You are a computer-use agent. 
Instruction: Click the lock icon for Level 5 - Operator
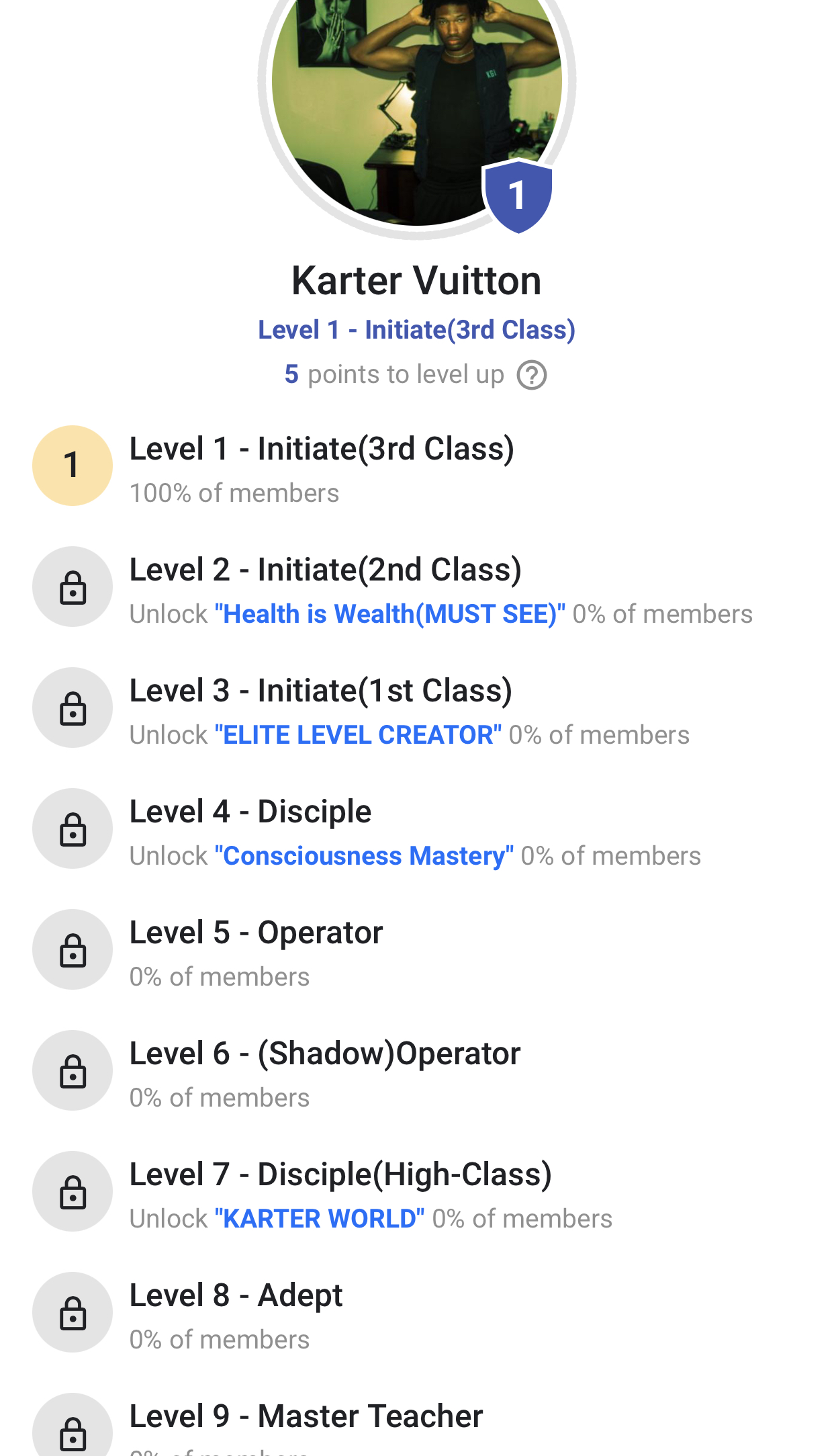(x=72, y=949)
